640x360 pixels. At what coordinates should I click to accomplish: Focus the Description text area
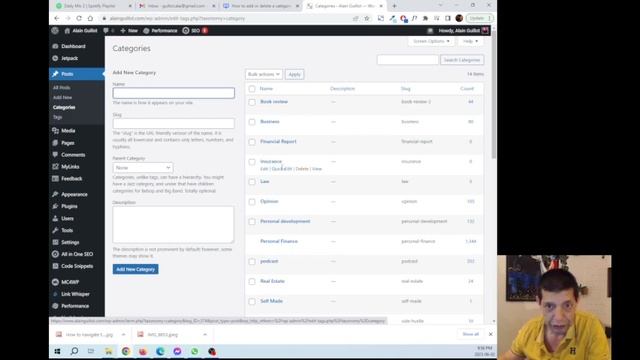click(173, 224)
